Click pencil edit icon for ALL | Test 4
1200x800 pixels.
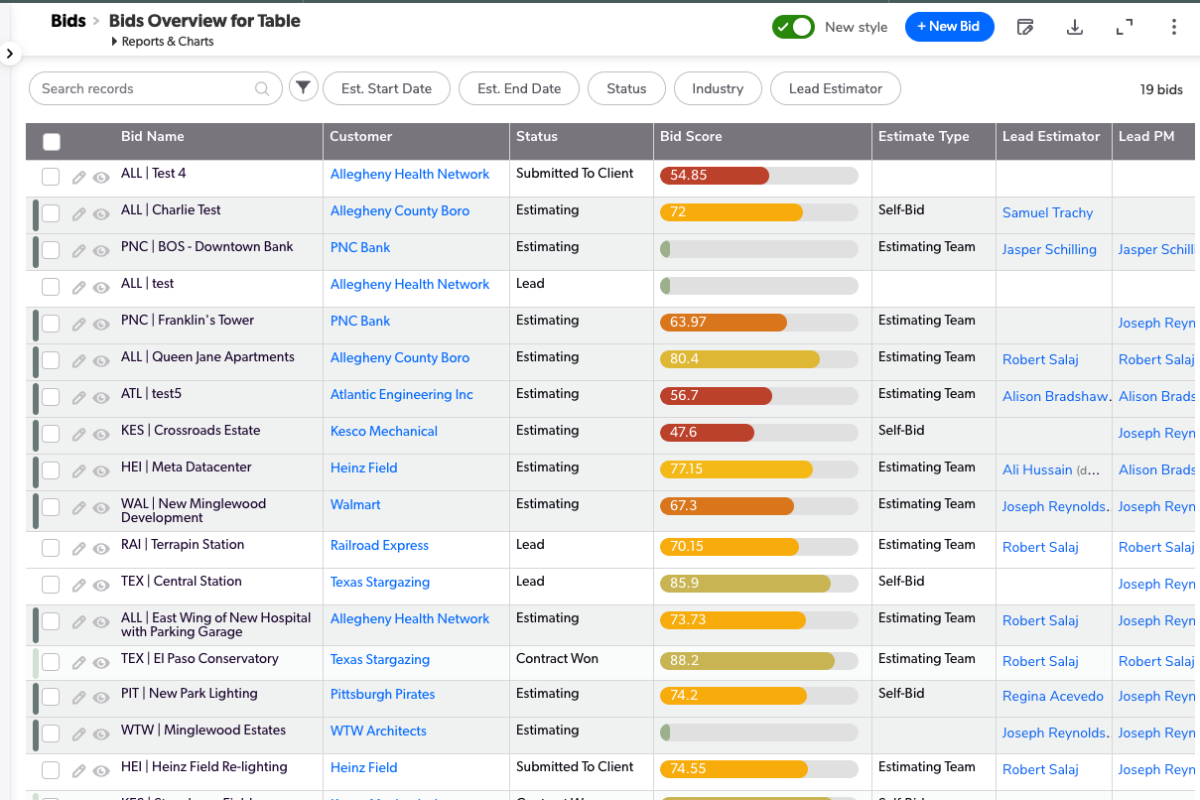[x=79, y=178]
